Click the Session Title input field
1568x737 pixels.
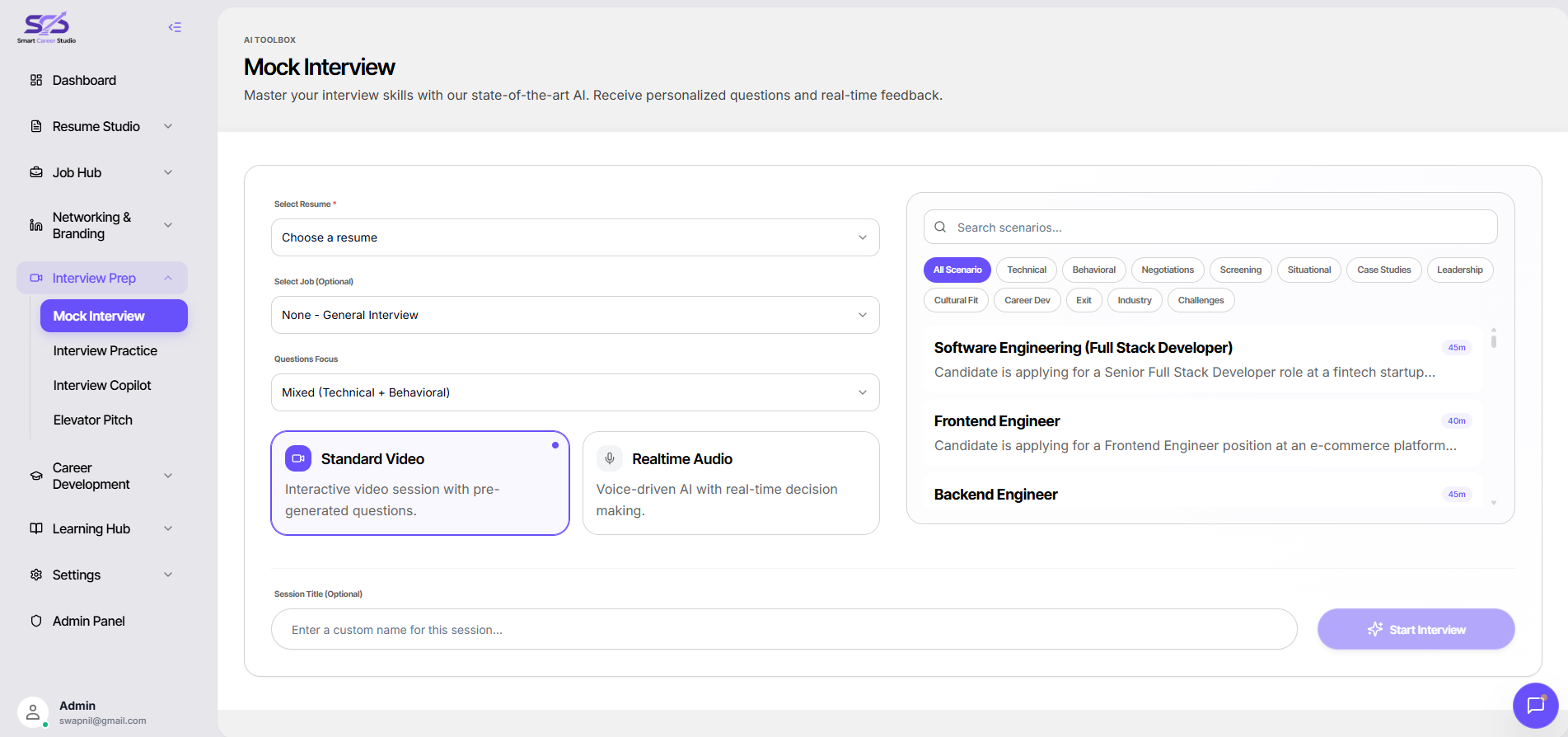click(784, 629)
